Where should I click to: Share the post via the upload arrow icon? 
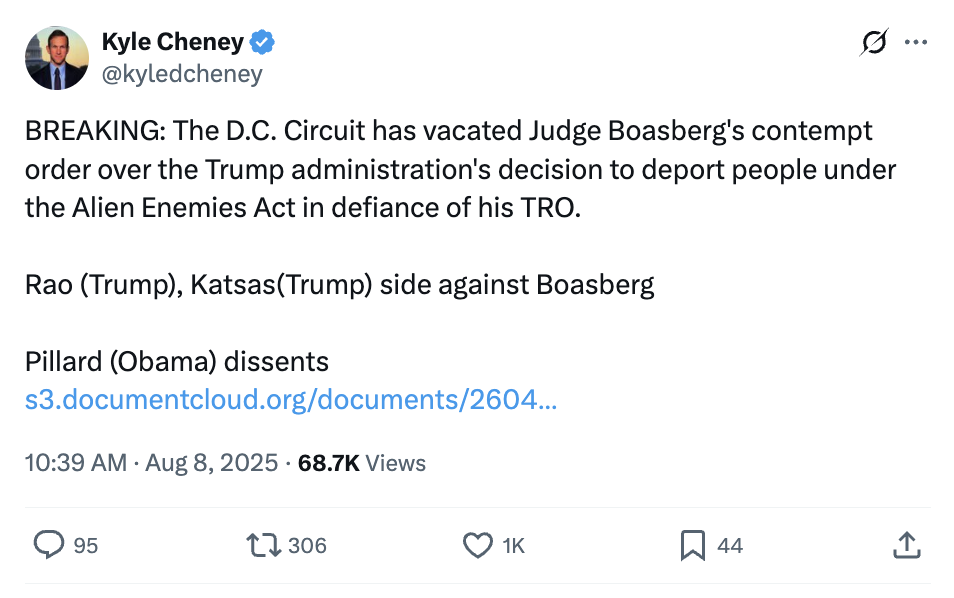click(x=904, y=545)
